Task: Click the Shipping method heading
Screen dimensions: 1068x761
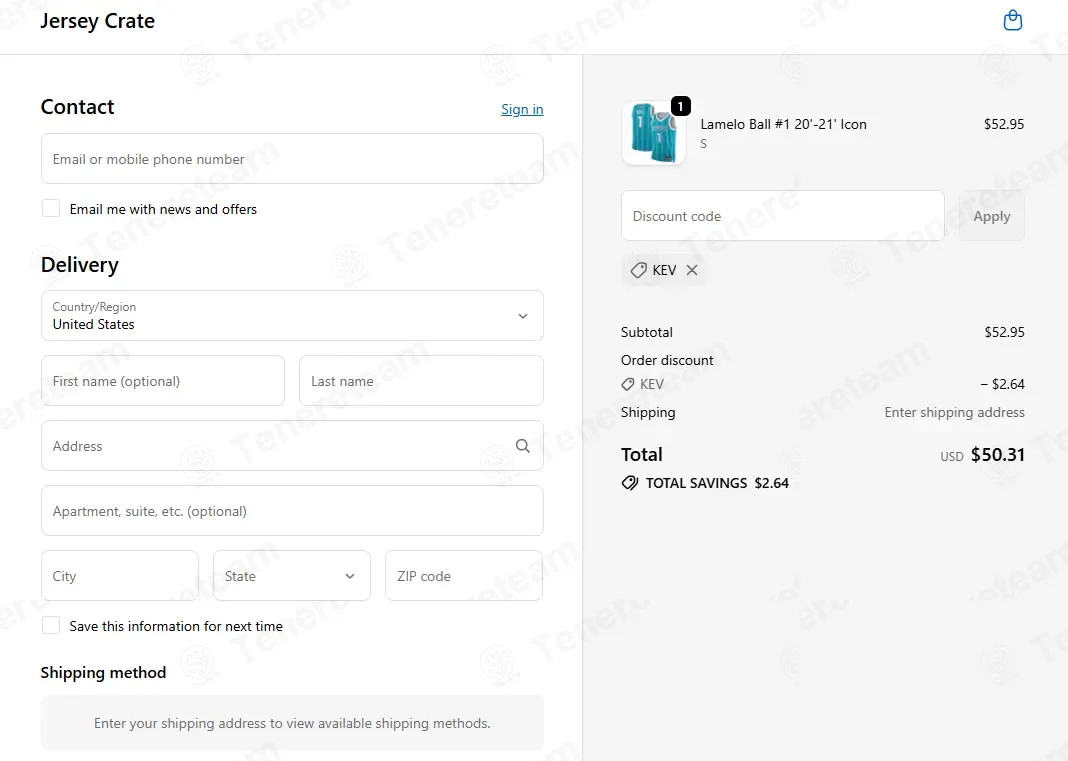Action: 104,672
